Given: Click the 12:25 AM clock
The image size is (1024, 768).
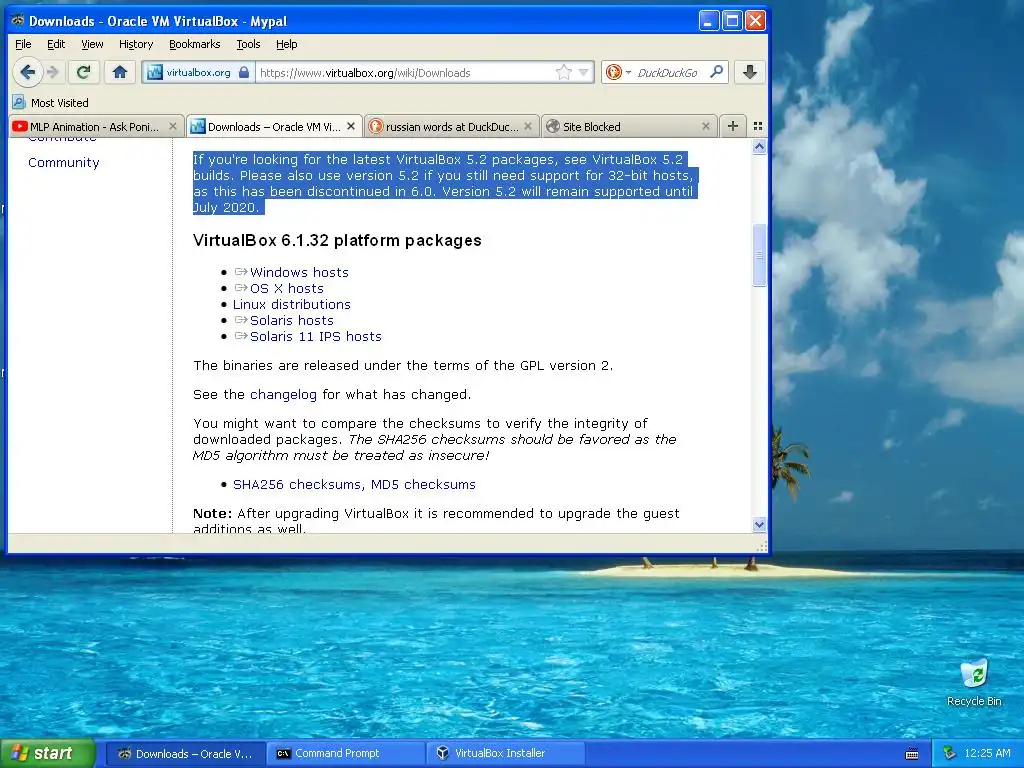Looking at the screenshot, I should [x=987, y=753].
